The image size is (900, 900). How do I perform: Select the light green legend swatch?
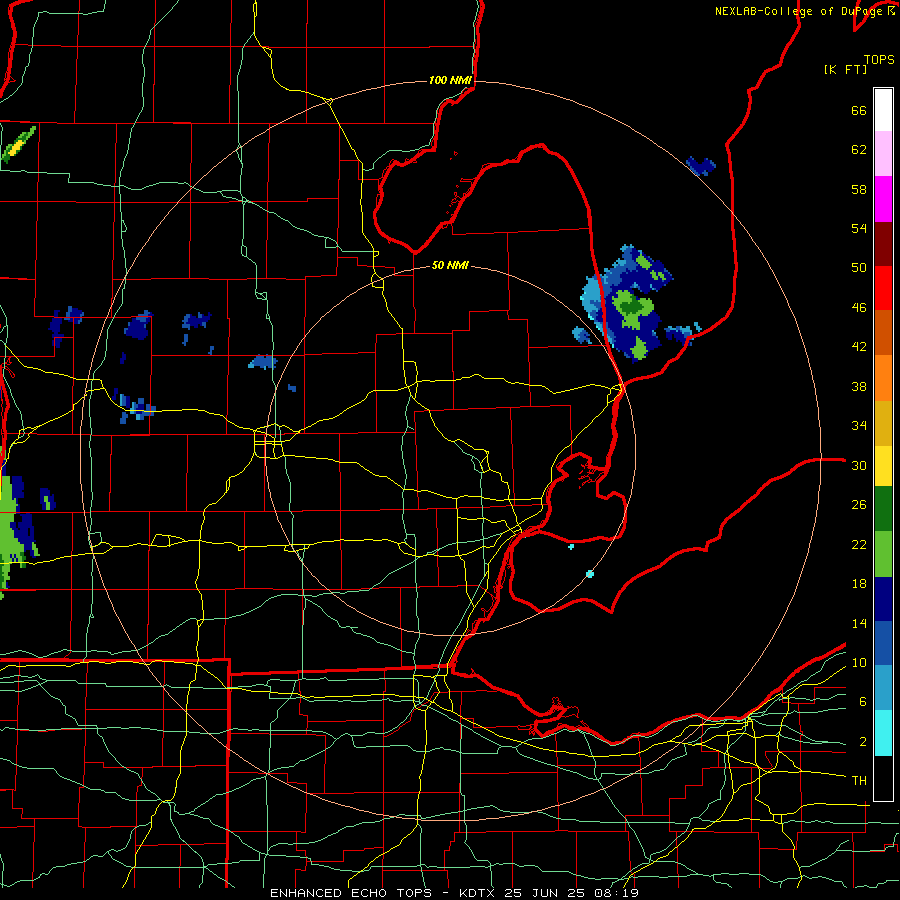(x=883, y=554)
